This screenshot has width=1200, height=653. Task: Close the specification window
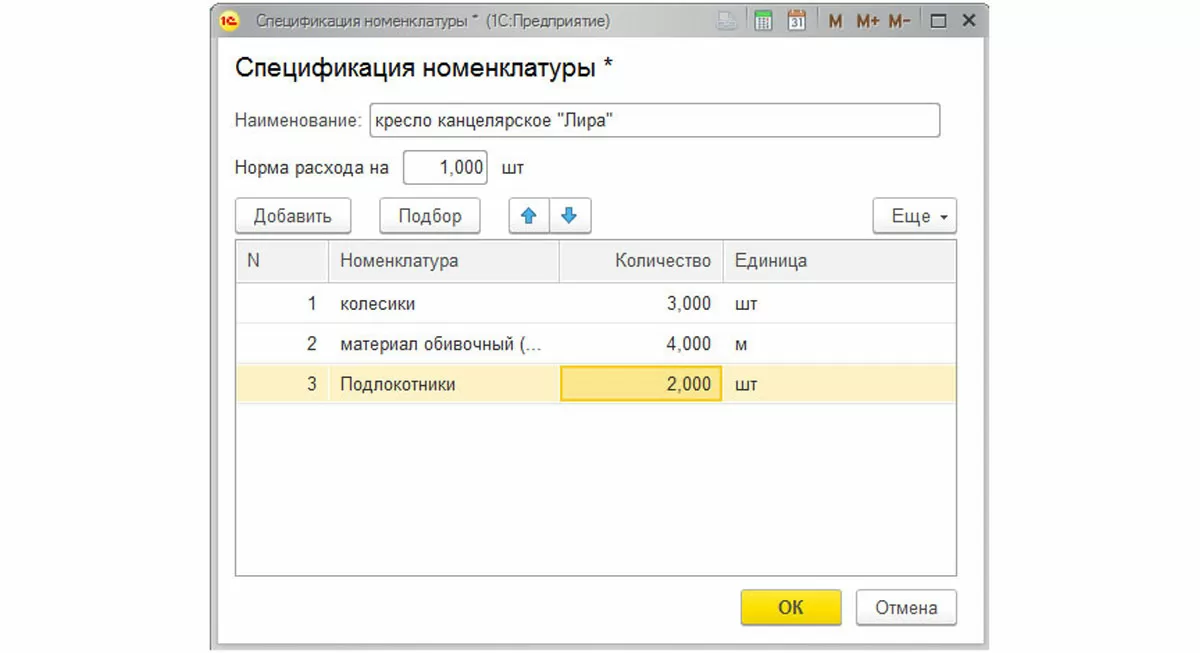coord(968,21)
